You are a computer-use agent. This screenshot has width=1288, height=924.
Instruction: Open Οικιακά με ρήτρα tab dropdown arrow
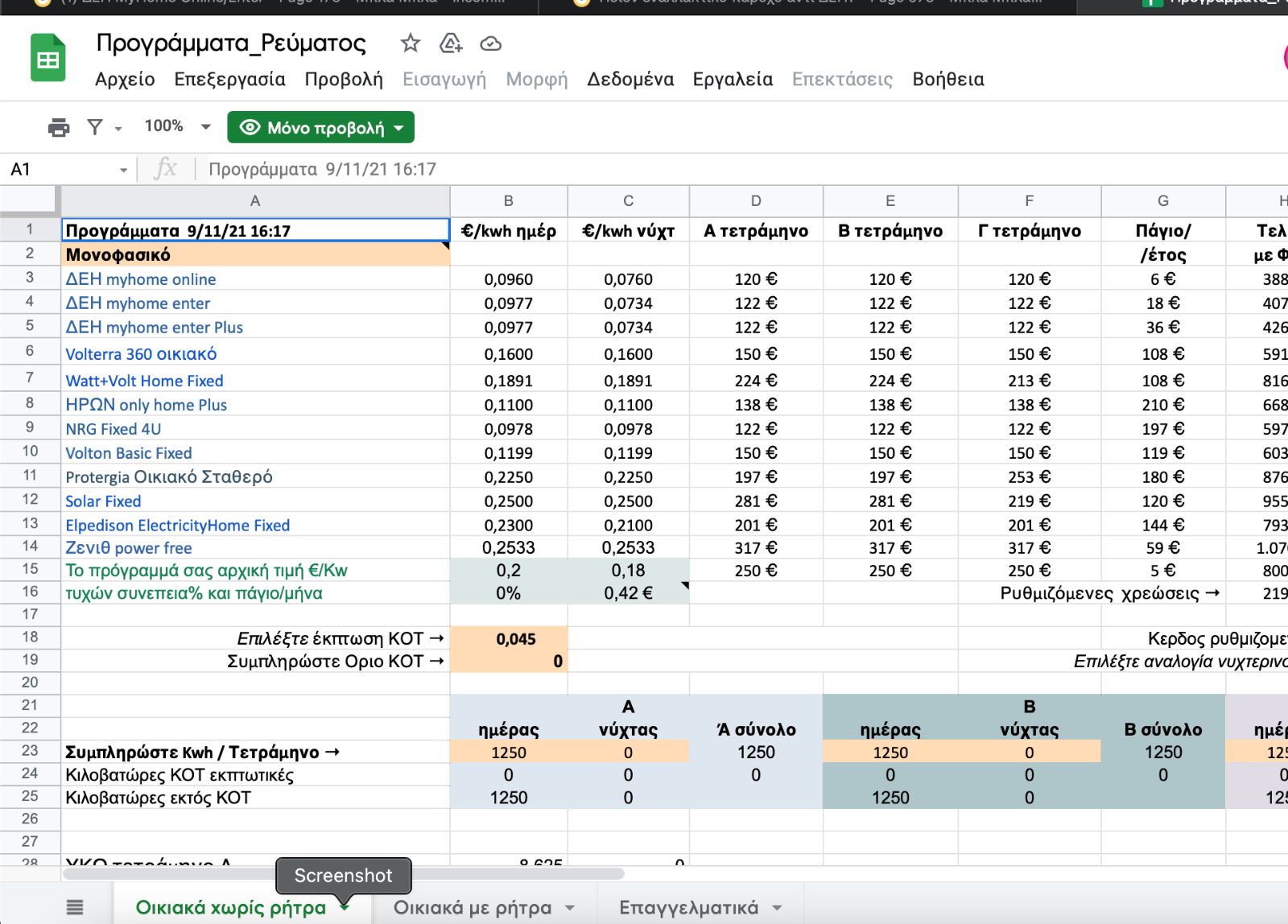[x=570, y=908]
